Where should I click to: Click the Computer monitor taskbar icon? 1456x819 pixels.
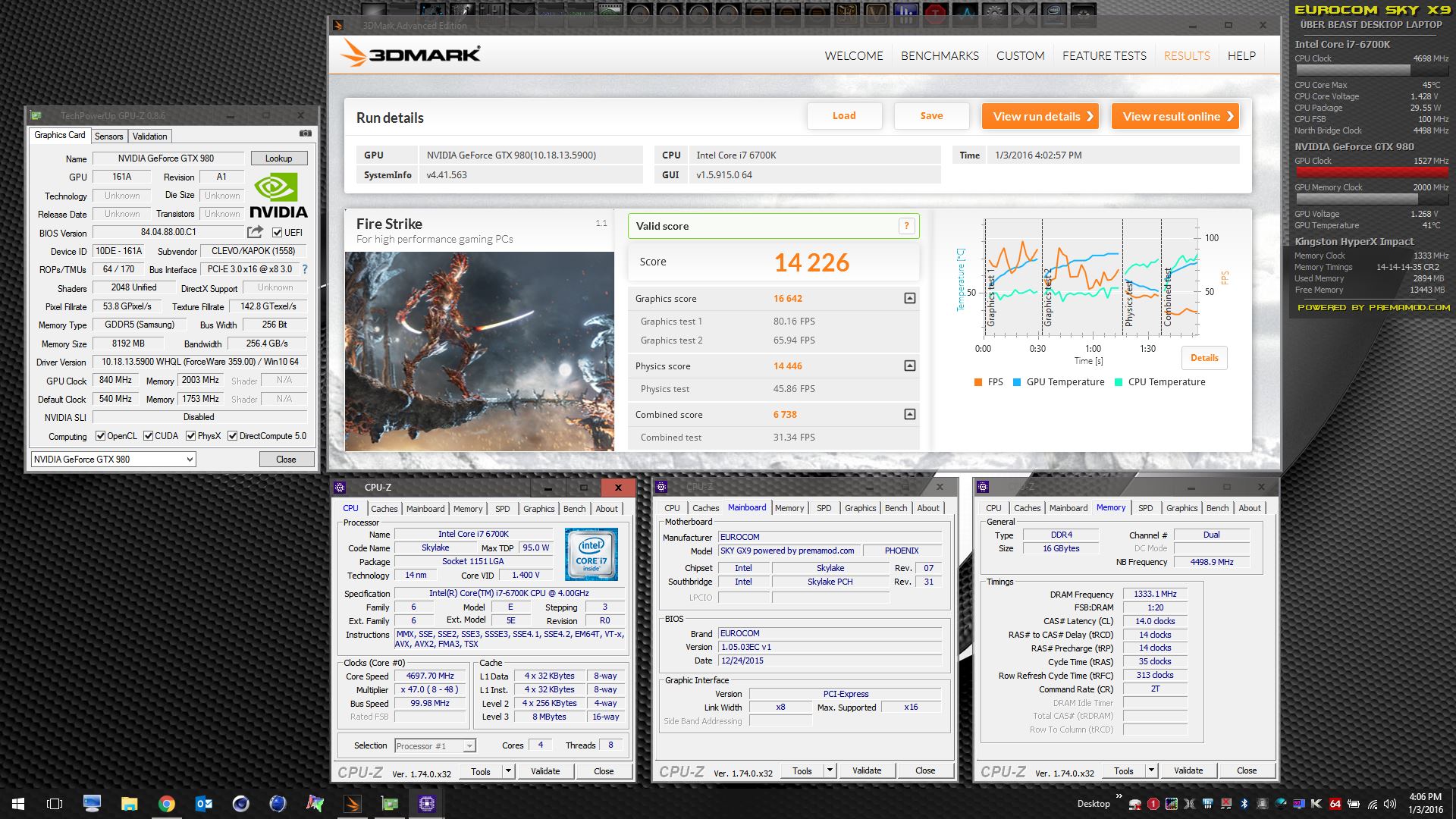[x=92, y=804]
